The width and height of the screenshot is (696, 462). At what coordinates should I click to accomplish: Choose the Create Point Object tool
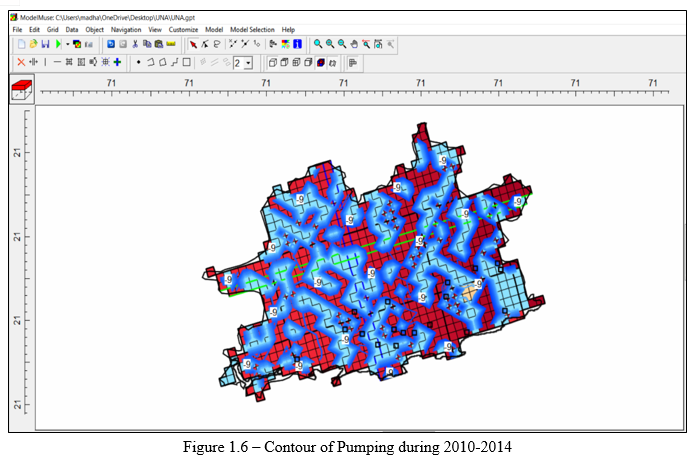pyautogui.click(x=138, y=62)
